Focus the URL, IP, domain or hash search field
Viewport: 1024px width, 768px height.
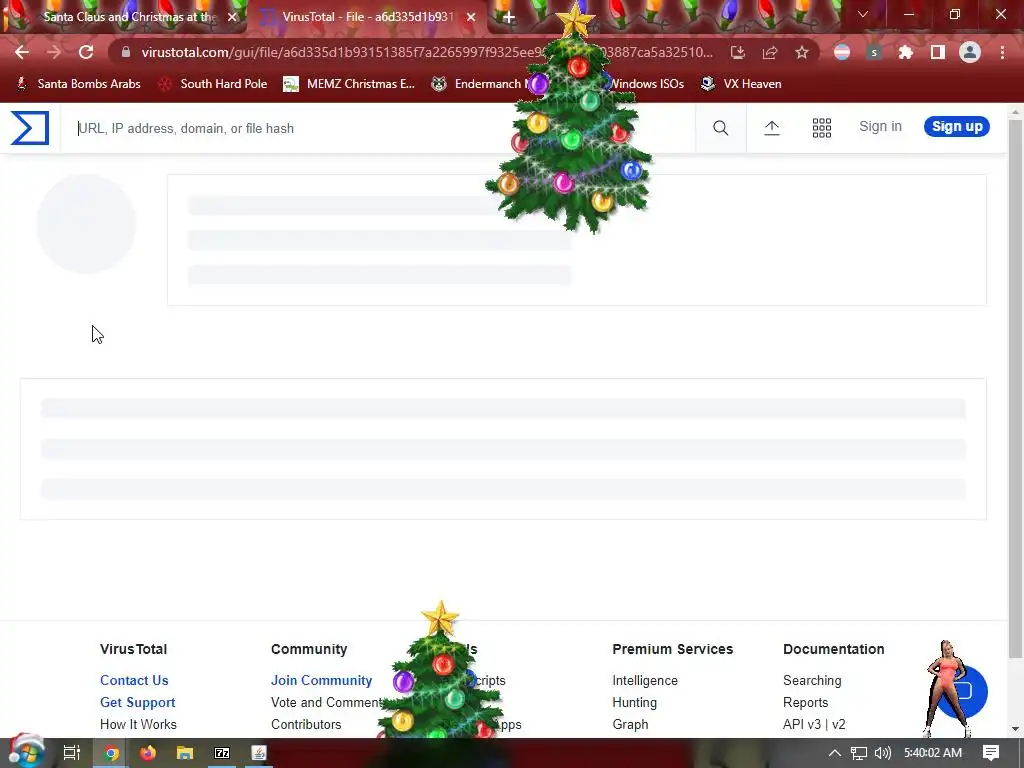pos(377,128)
